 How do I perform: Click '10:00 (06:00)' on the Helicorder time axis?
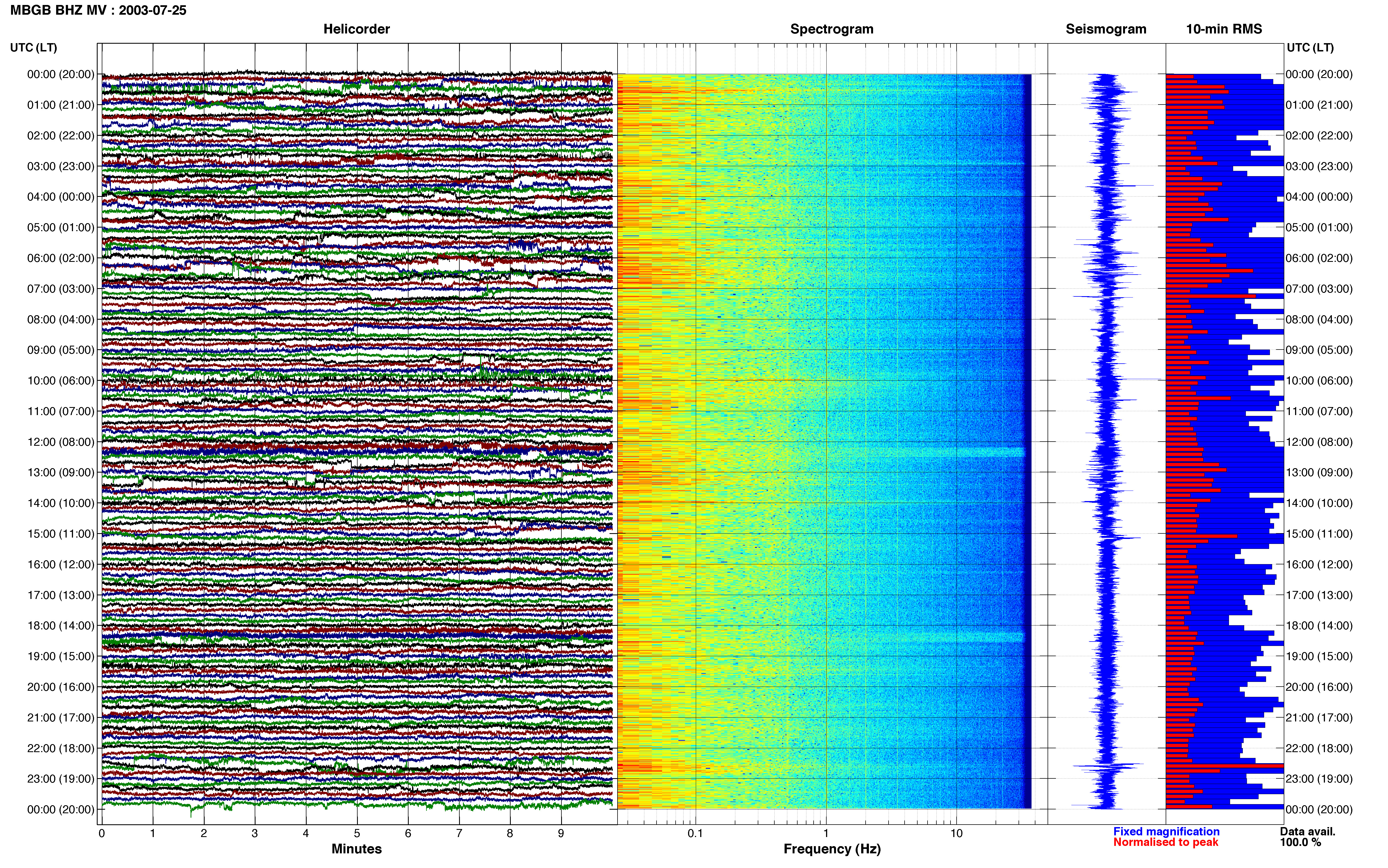point(61,380)
